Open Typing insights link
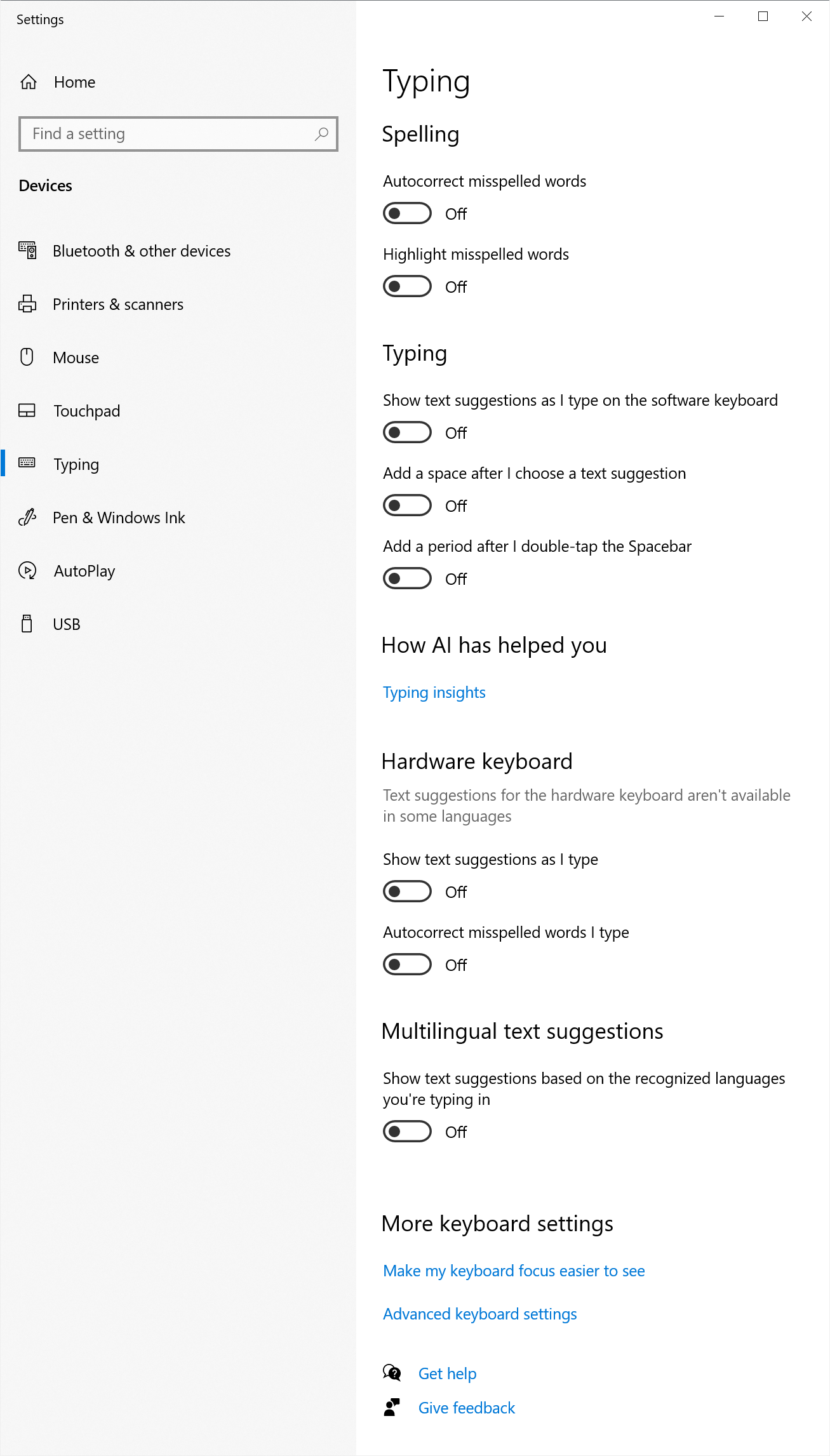Viewport: 830px width, 1456px height. pos(434,692)
